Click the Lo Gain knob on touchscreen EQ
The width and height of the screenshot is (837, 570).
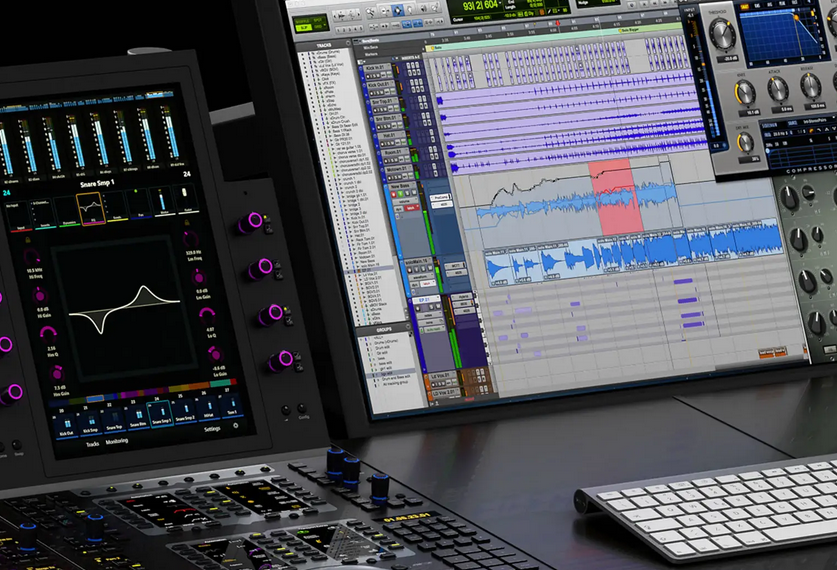click(x=215, y=354)
